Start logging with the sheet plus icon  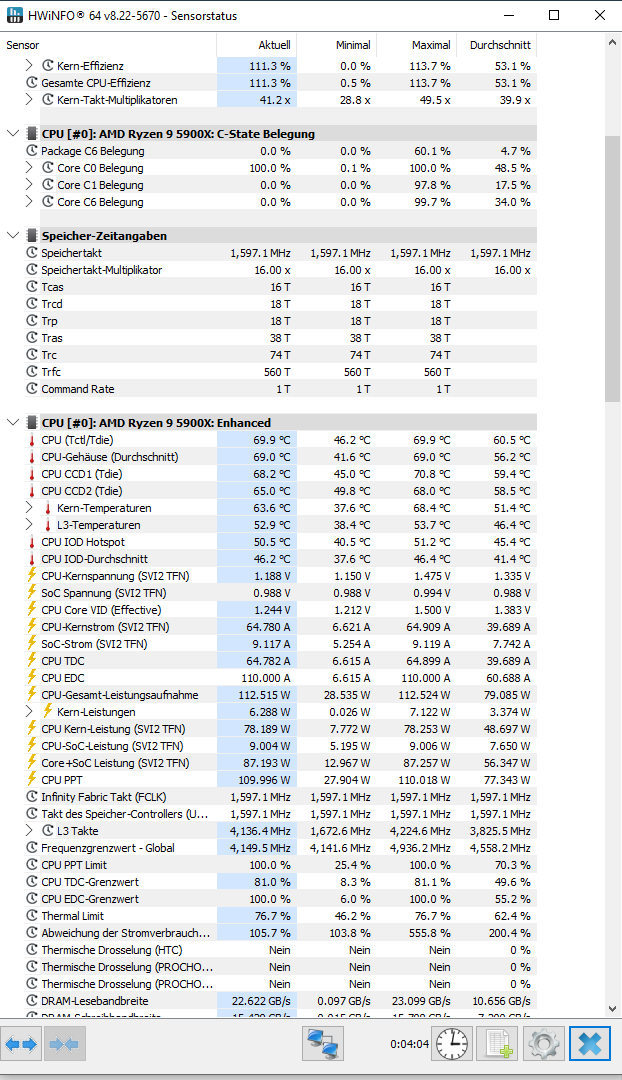498,1044
